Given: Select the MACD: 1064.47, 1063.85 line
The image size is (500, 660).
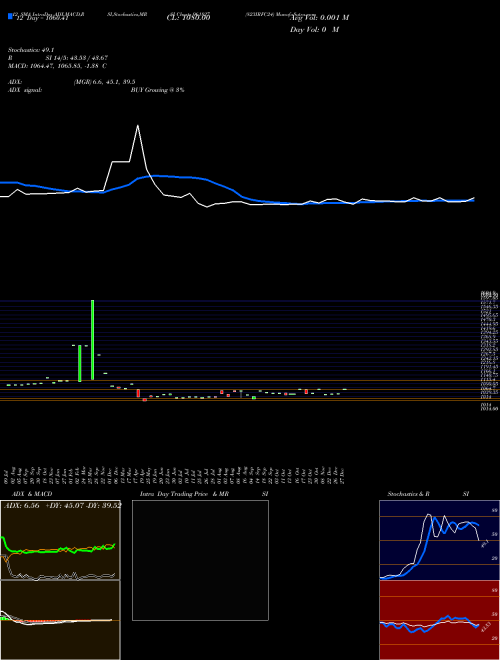Looking at the screenshot, I should (57, 66).
